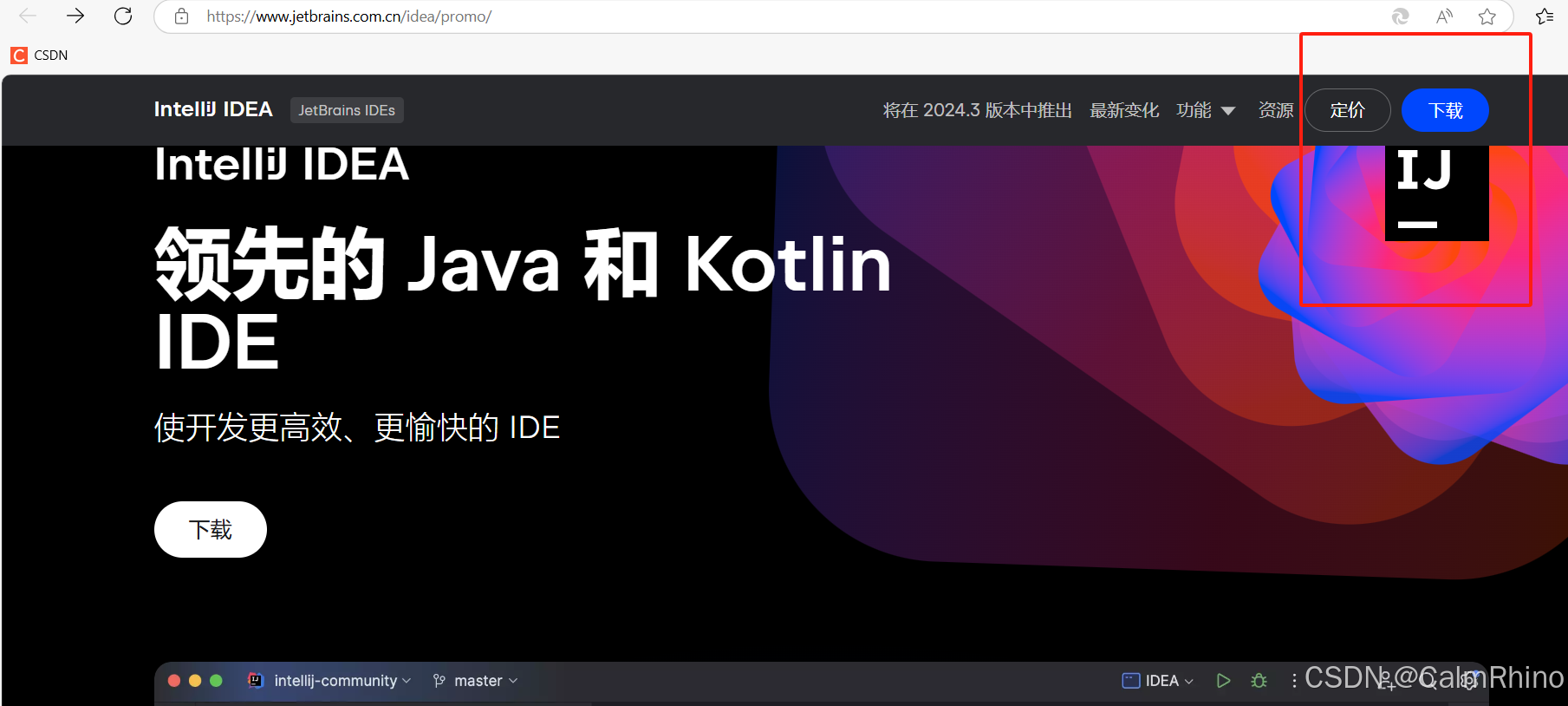
Task: Click the 使开发更高效、更愉快的 IDE subtitle
Action: tap(357, 428)
